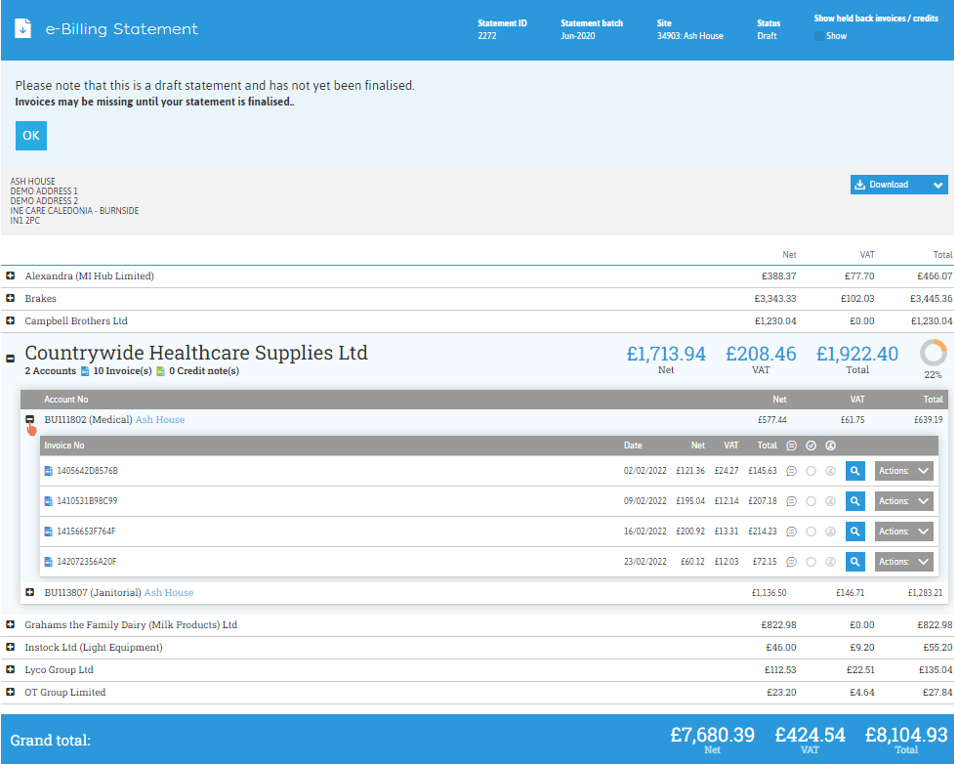This screenshot has height=764, width=954.
Task: Click the clock status icon for invoice 142072356A20F
Action: click(x=830, y=561)
